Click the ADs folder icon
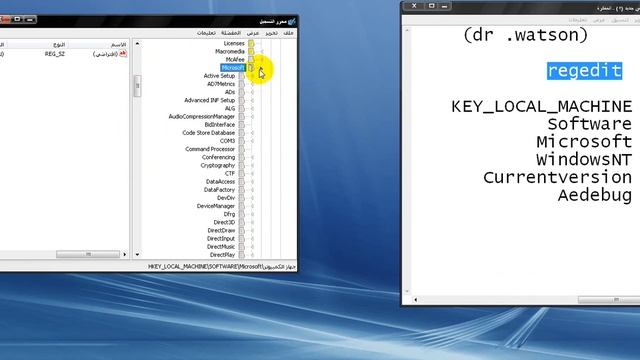This screenshot has width=640, height=360. coord(242,92)
